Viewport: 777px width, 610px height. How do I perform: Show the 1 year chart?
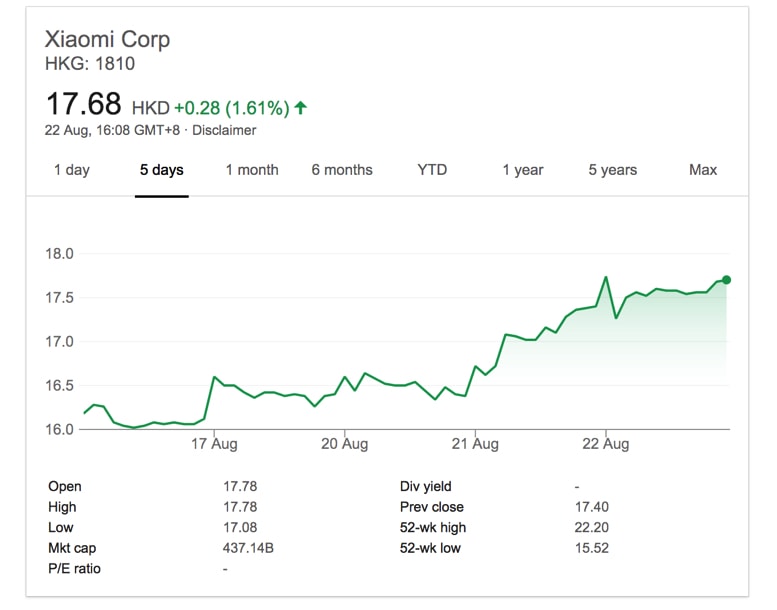click(x=523, y=170)
